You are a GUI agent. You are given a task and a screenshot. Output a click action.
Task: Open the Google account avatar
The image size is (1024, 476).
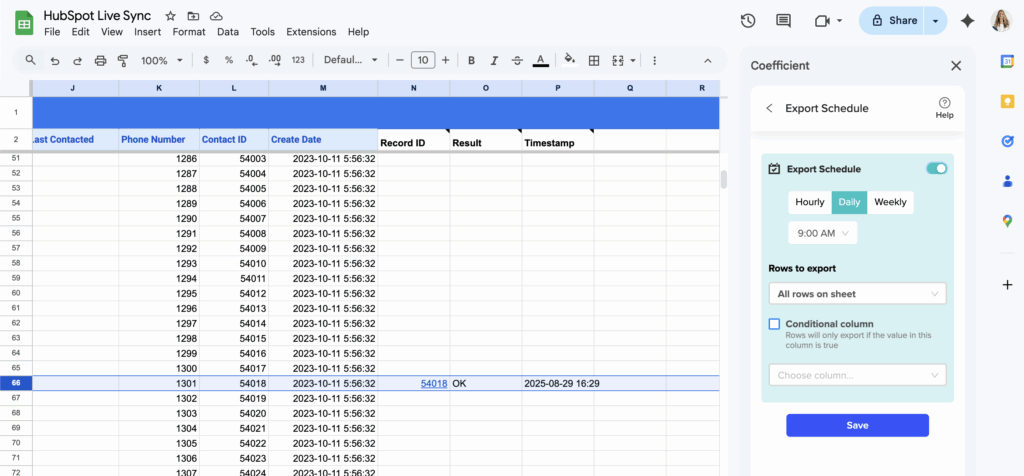point(1001,21)
